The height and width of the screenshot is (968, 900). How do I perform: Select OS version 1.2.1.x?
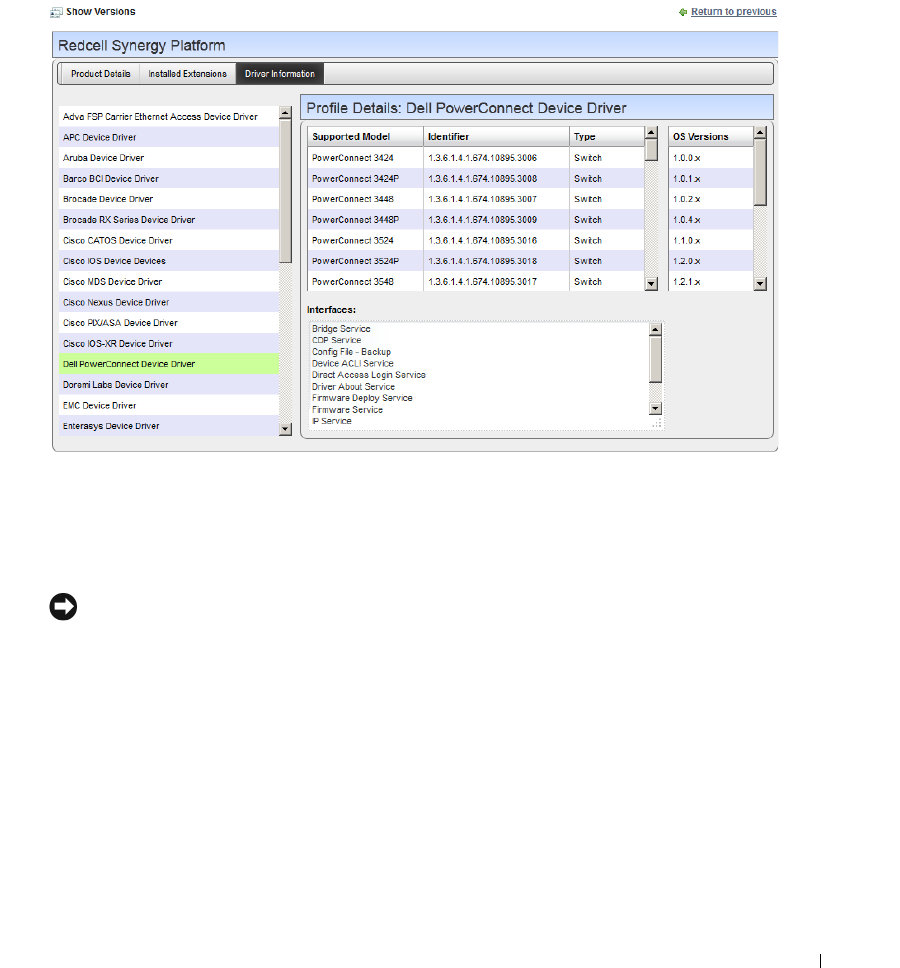click(x=711, y=282)
